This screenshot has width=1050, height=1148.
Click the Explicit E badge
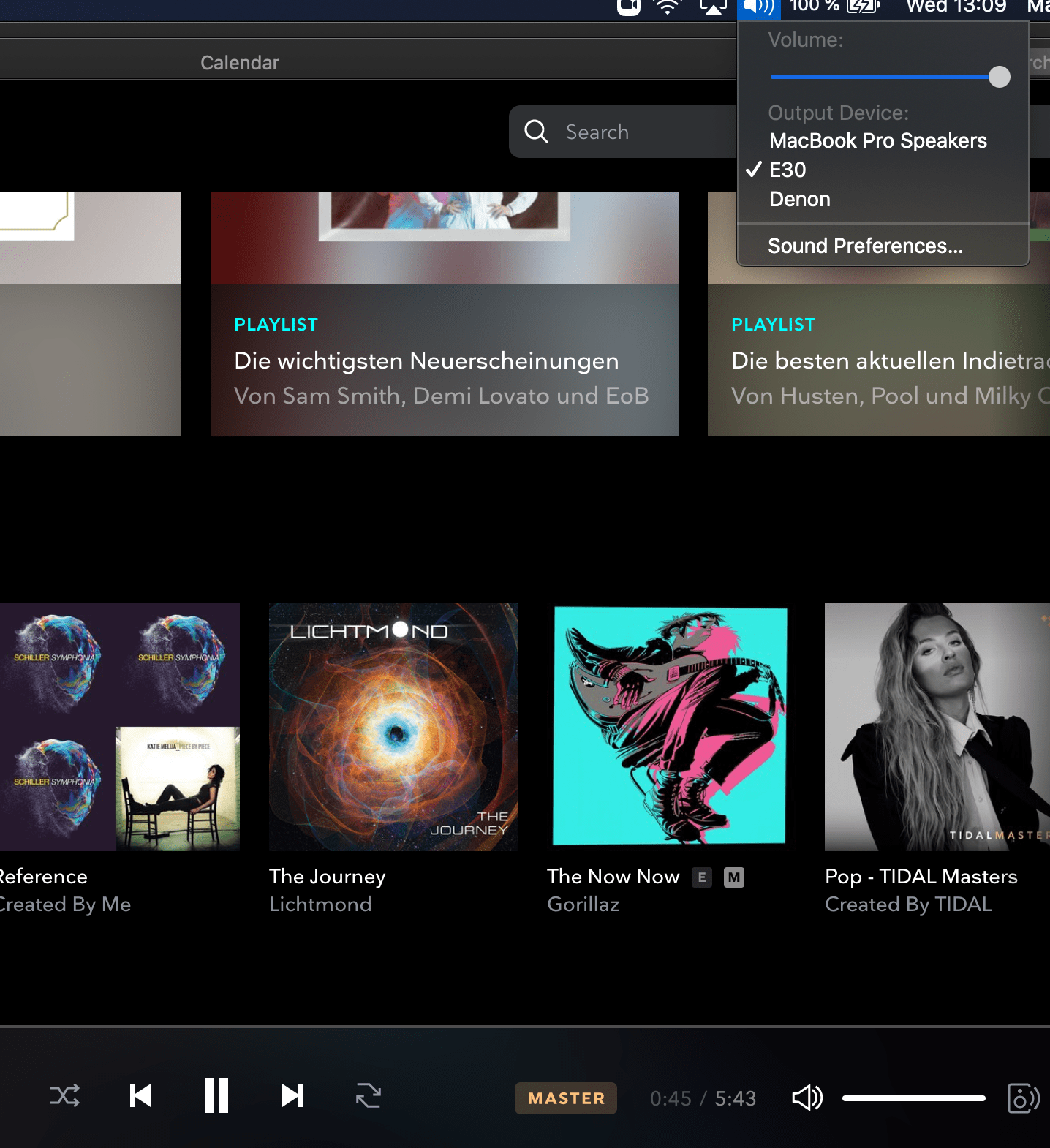tap(702, 877)
